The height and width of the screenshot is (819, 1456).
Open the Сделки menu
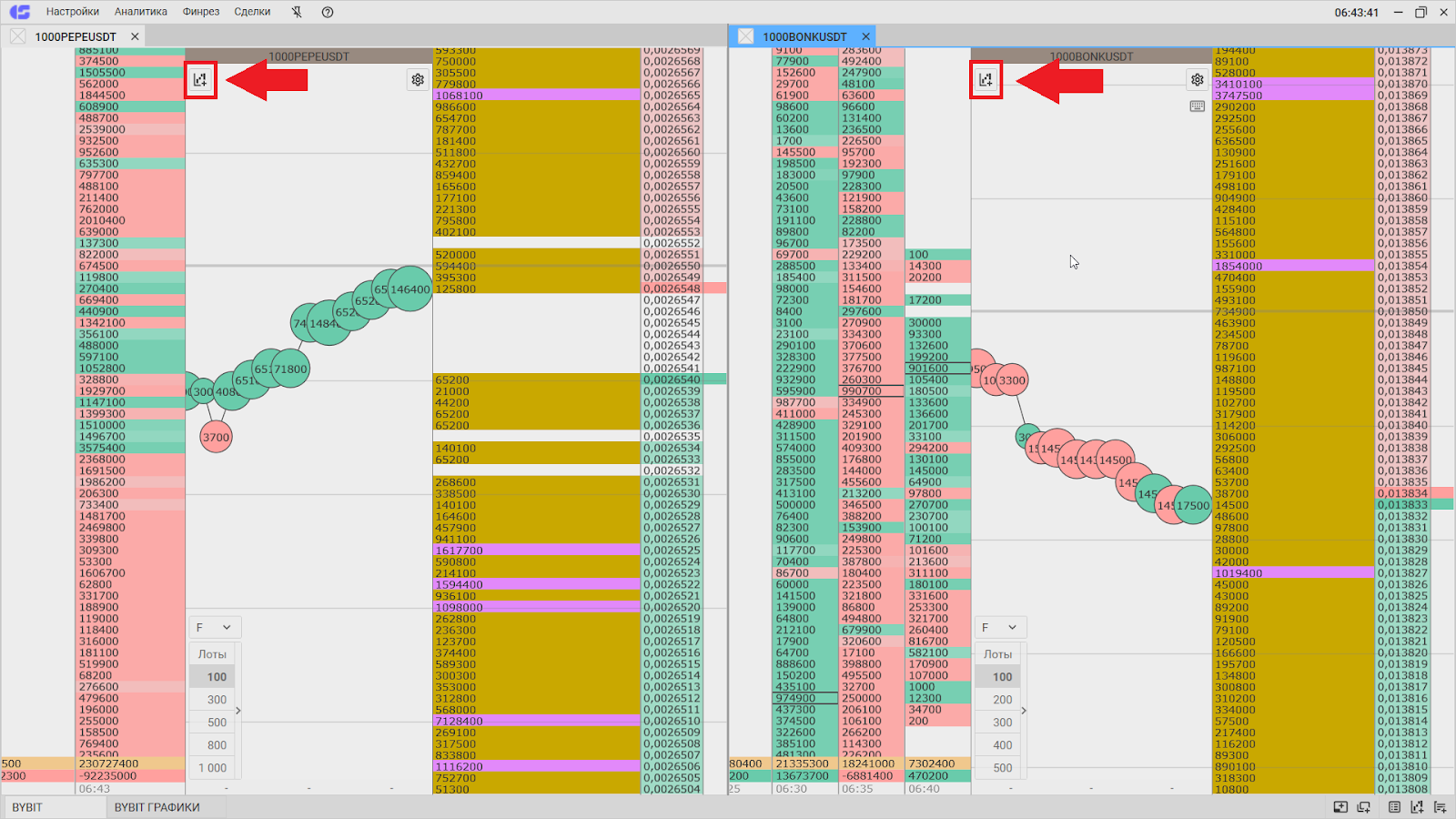tap(252, 12)
